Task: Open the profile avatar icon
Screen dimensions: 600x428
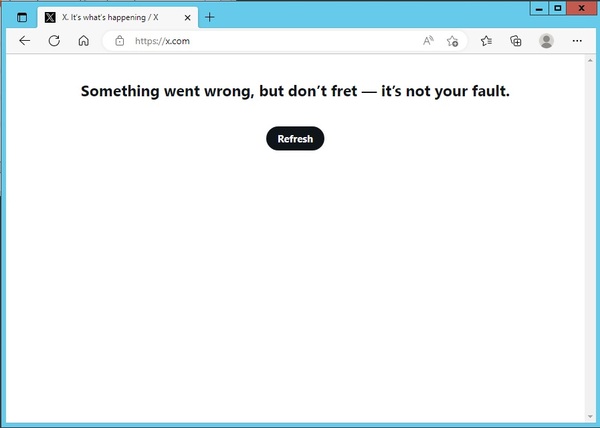Action: pos(546,41)
